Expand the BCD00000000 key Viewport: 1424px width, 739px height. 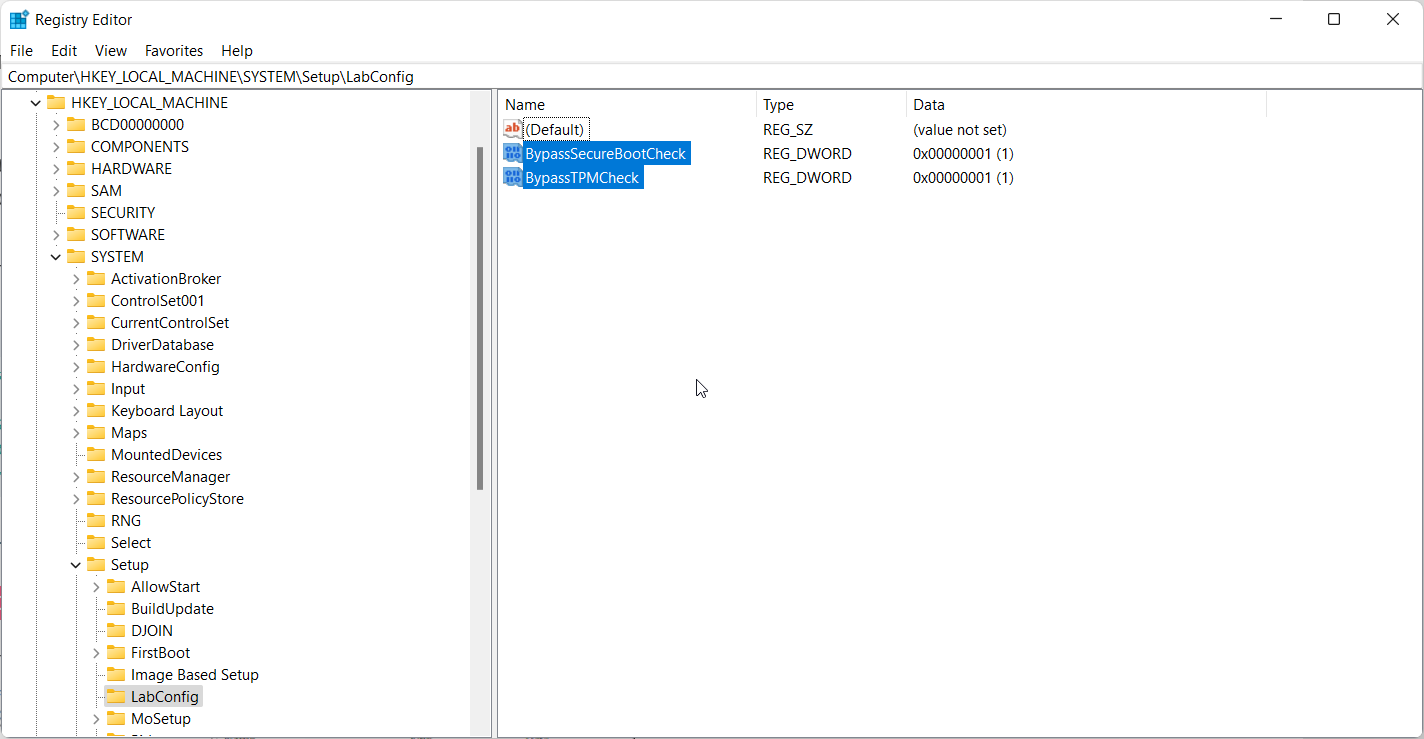(56, 125)
